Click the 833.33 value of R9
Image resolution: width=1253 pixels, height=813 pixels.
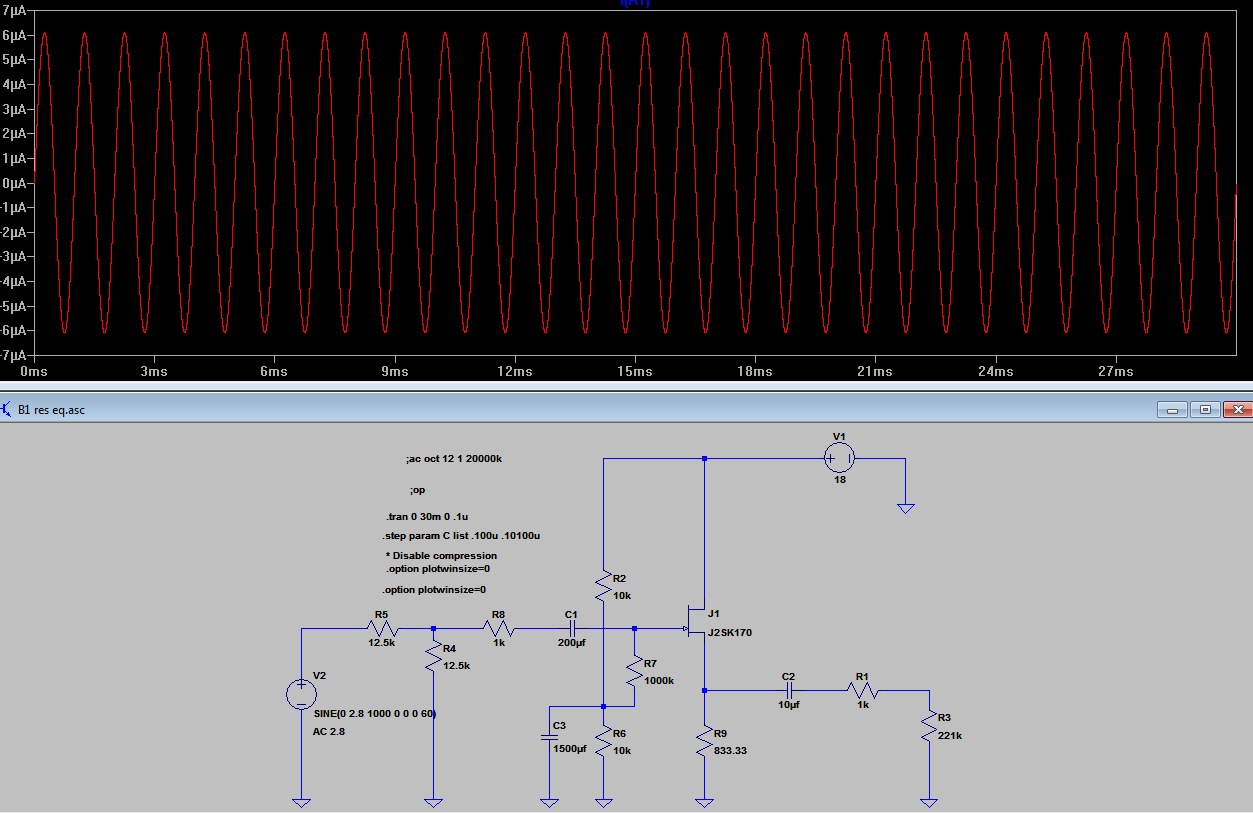pos(730,750)
